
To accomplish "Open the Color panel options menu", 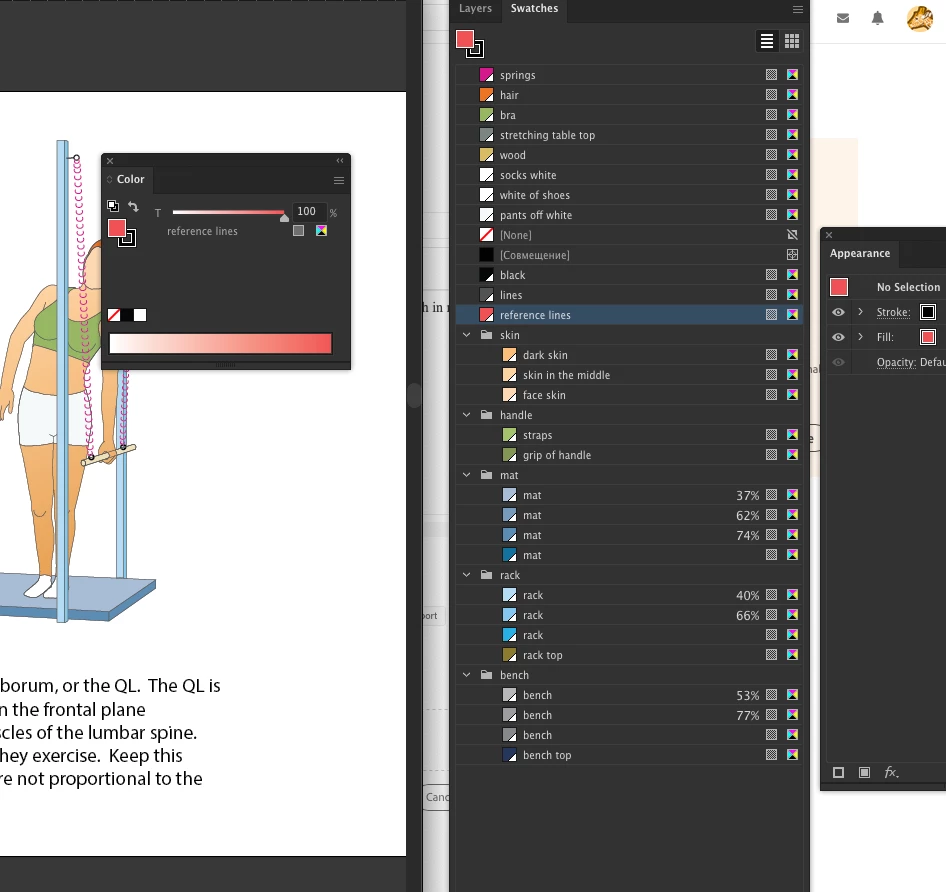I will click(x=339, y=180).
